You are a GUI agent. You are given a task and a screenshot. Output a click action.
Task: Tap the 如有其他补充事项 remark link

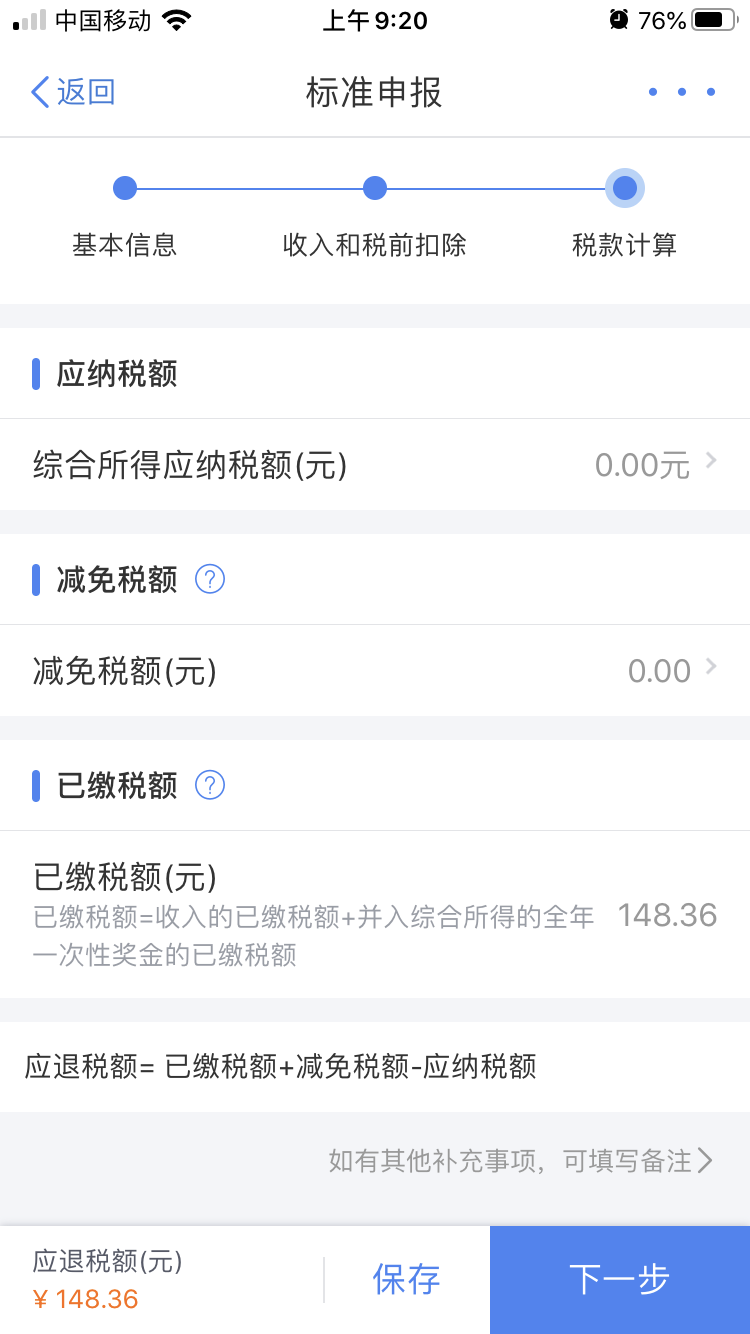point(510,1160)
